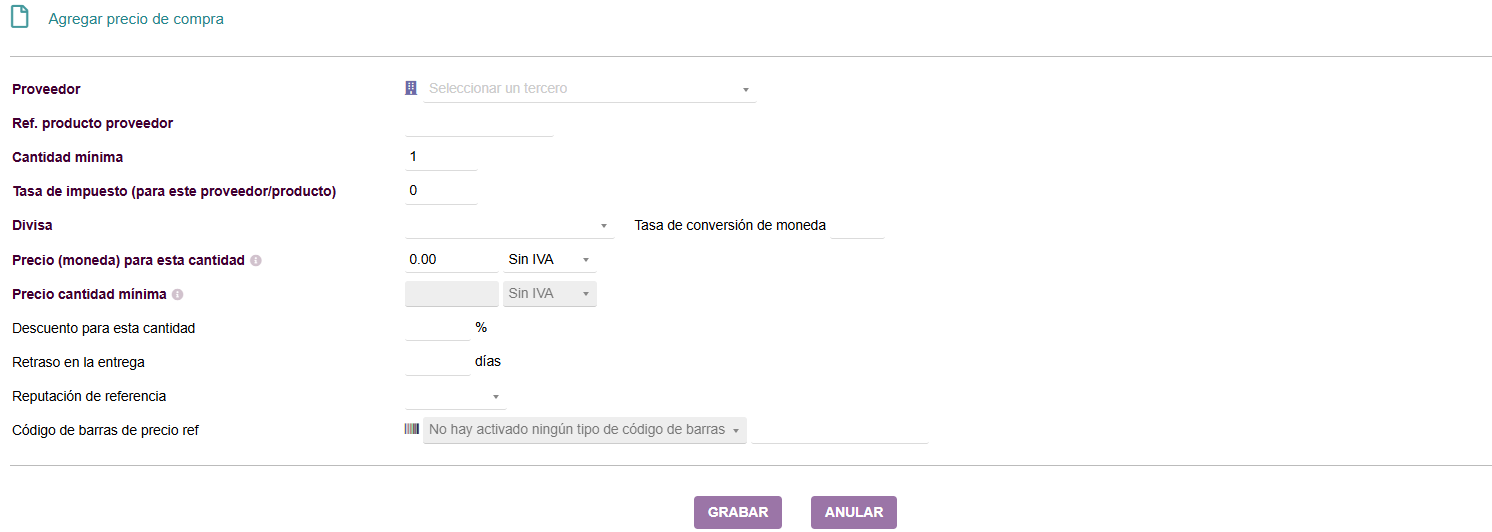Click the document icon beside Agregar precio de compra
Image resolution: width=1492 pixels, height=532 pixels.
19,19
